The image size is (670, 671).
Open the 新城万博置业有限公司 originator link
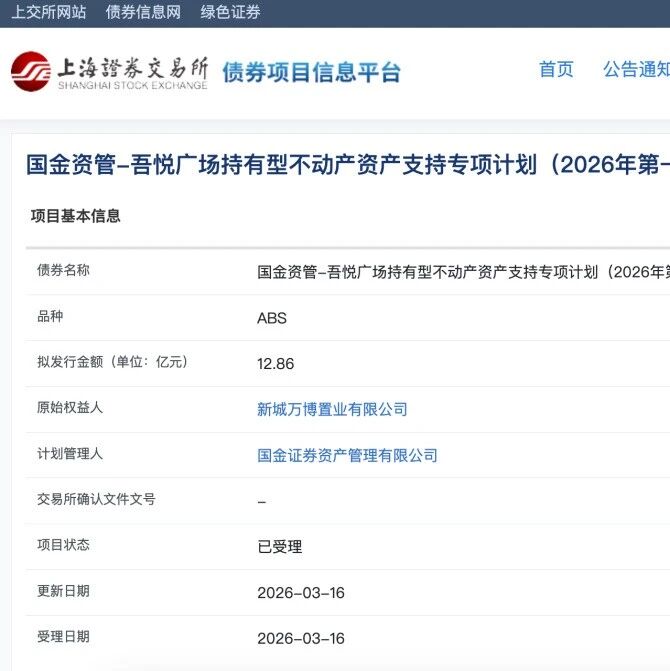pos(332,410)
